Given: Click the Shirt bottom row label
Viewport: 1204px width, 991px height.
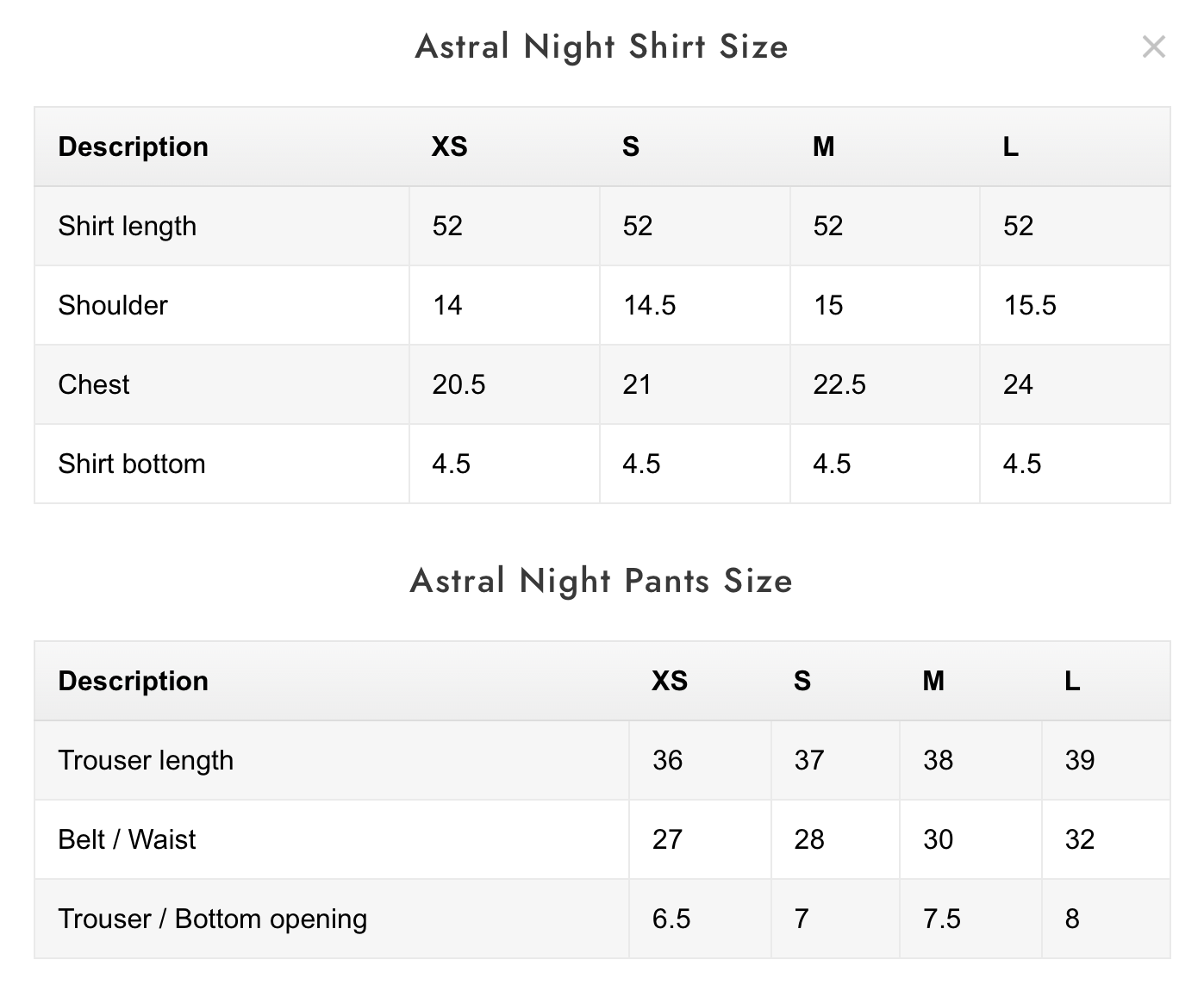Looking at the screenshot, I should 132,464.
